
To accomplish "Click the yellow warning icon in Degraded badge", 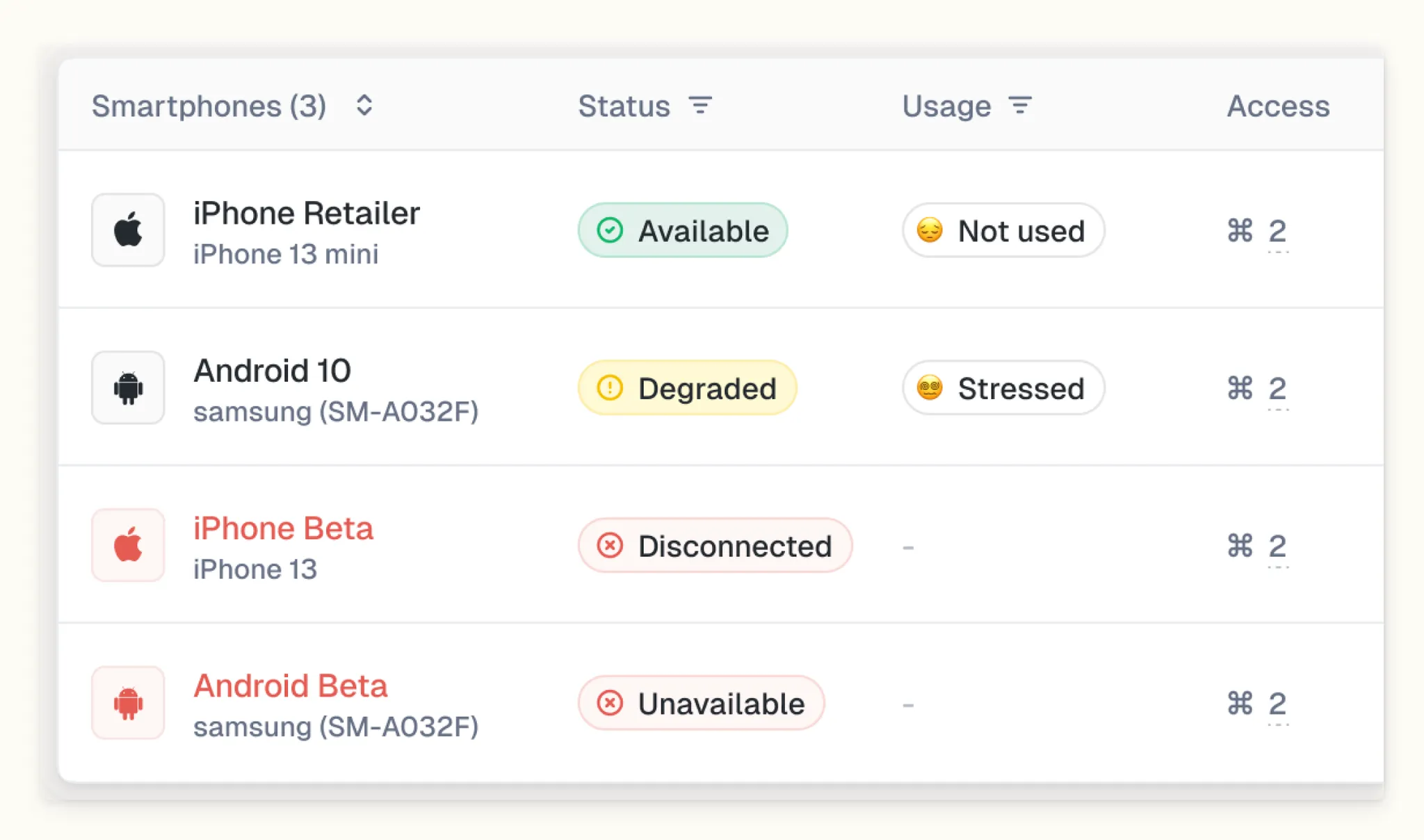I will click(x=610, y=387).
